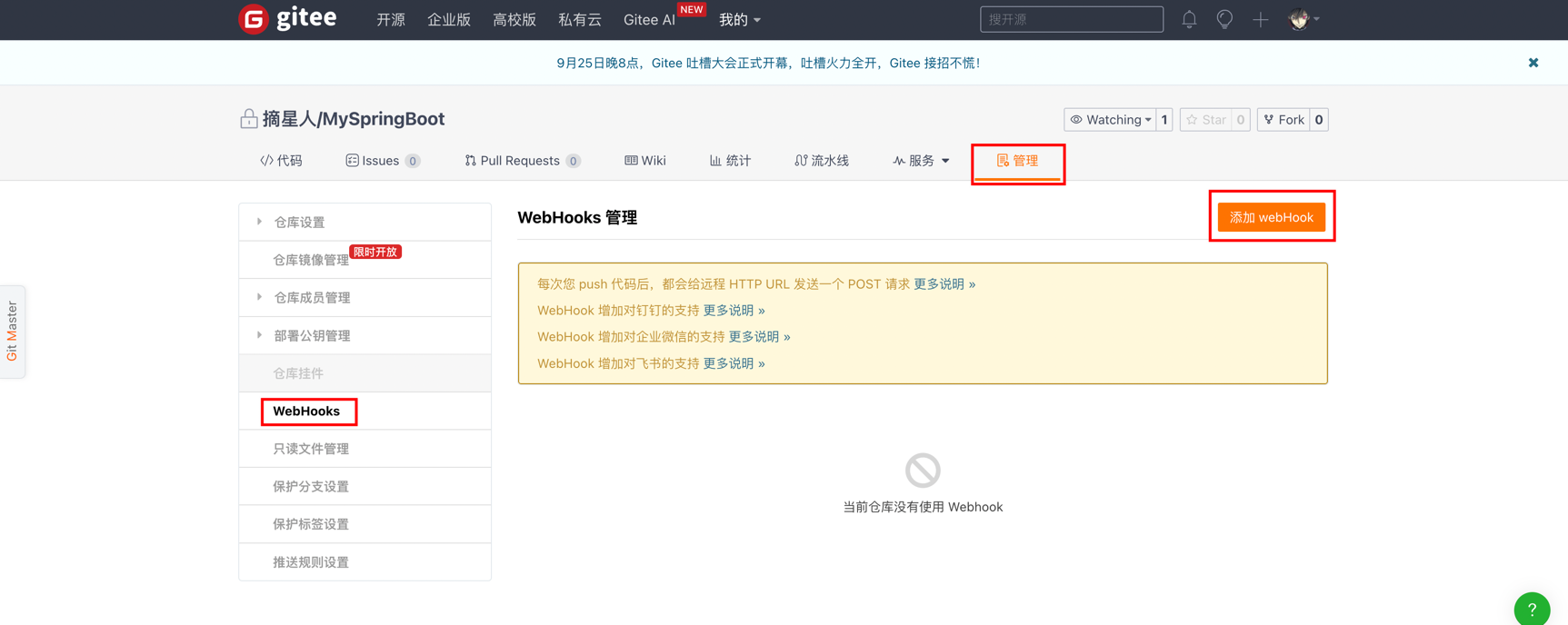This screenshot has height=625, width=1568.
Task: Open 更多说明 link for 钉钉 support
Action: 734,311
